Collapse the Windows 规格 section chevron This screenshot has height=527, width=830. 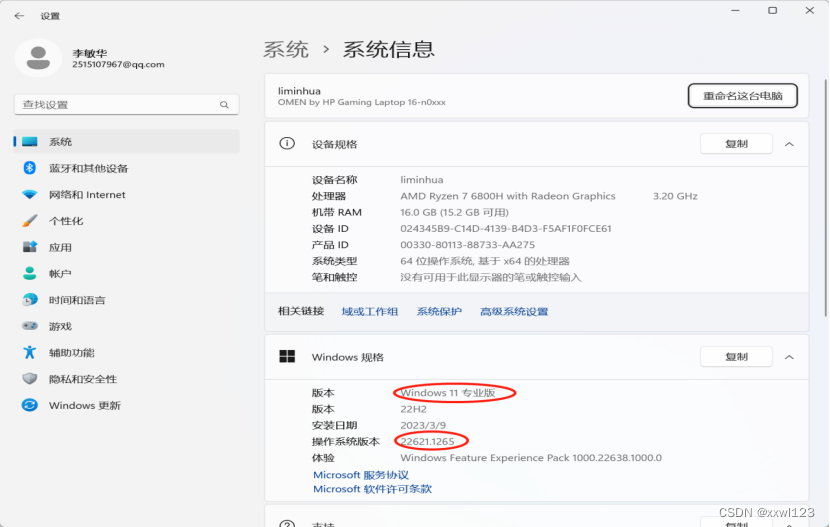[789, 357]
